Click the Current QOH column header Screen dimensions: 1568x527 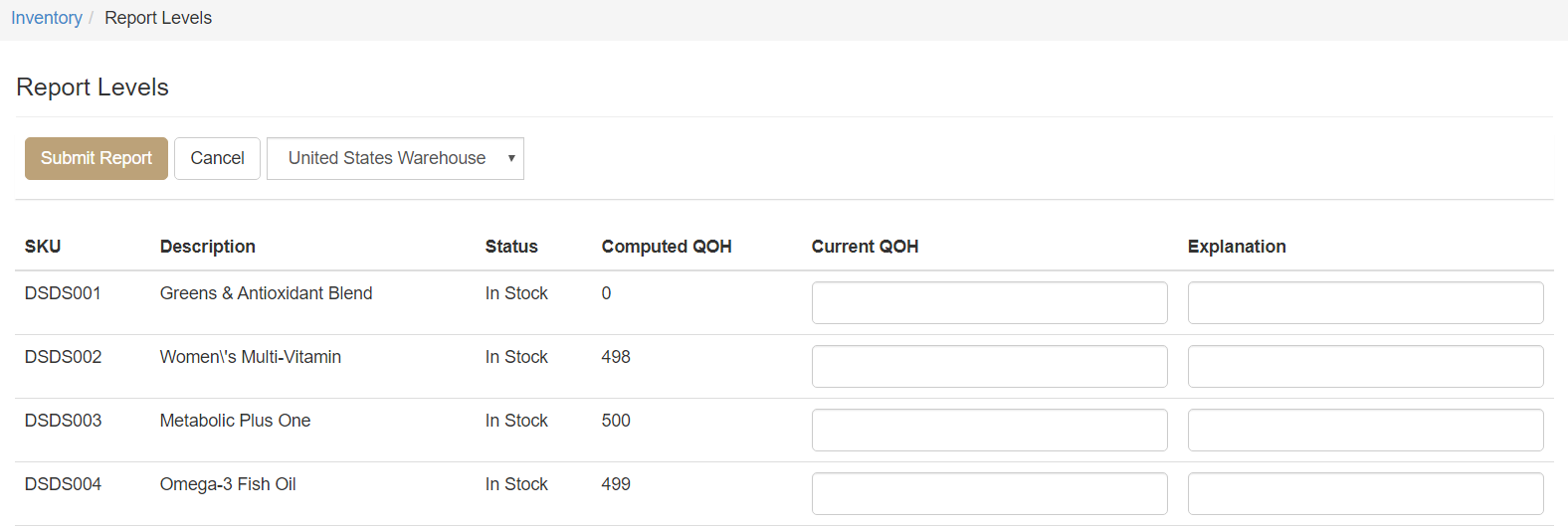pos(865,247)
